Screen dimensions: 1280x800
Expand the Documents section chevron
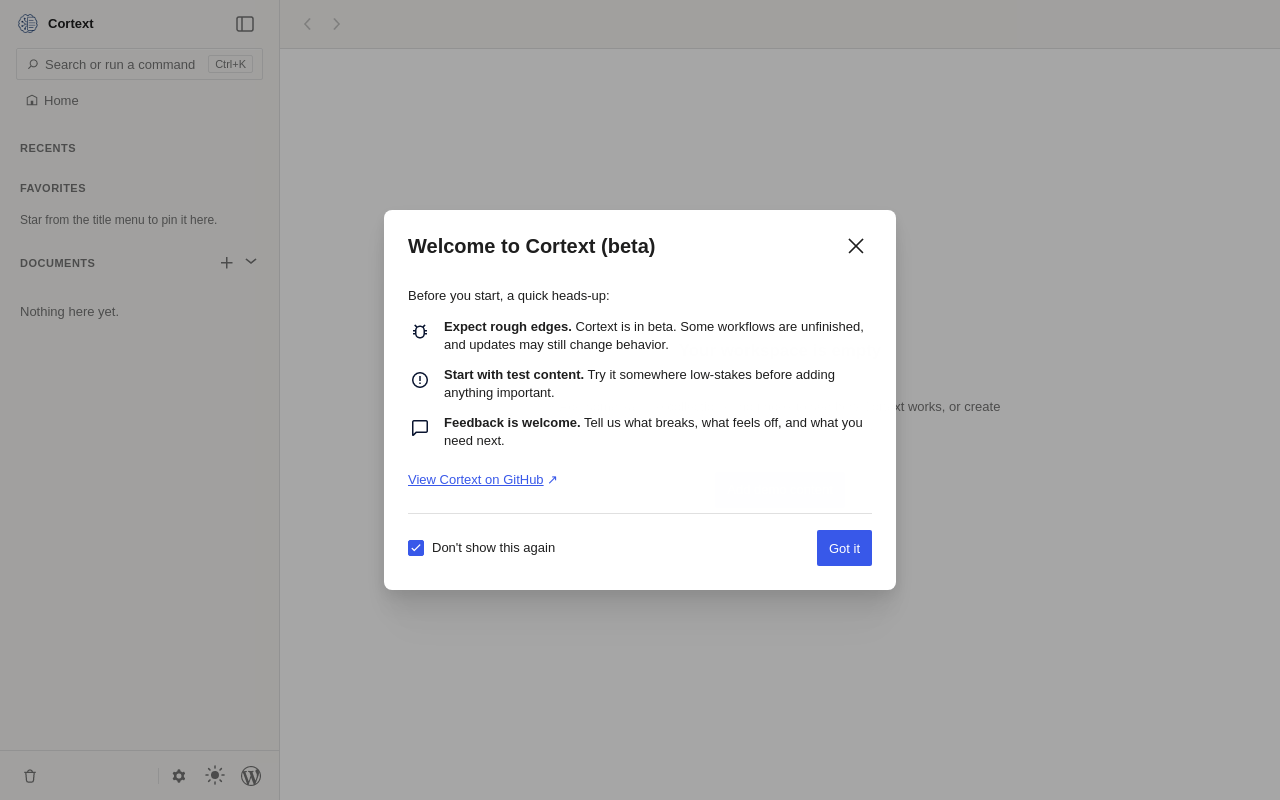click(x=251, y=261)
